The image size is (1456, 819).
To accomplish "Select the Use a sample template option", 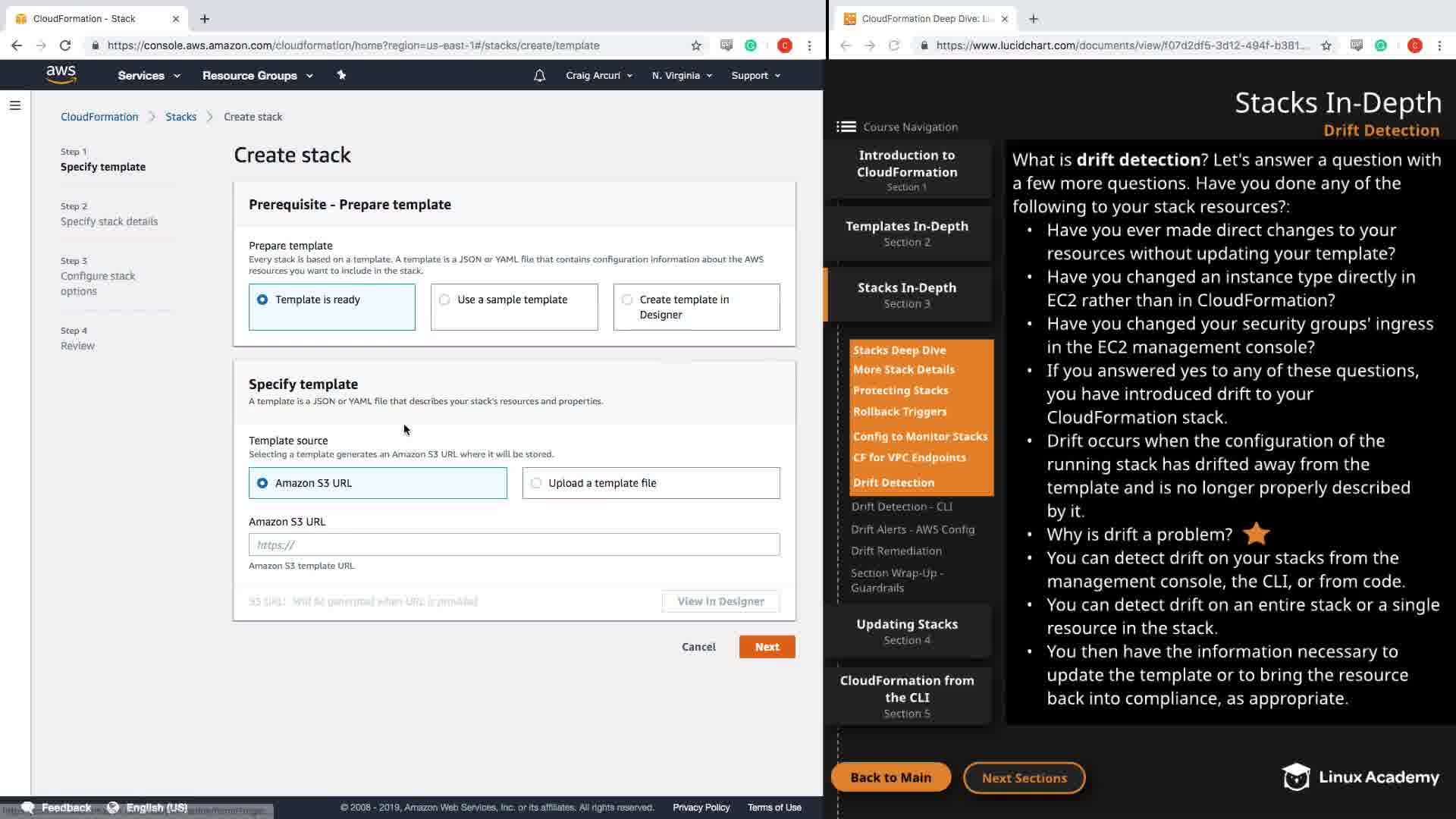I will coord(444,300).
